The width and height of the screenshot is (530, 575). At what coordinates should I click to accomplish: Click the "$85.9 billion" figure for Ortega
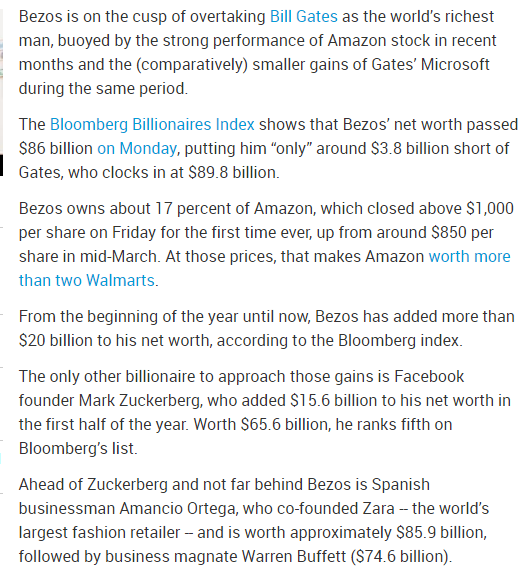pyautogui.click(x=441, y=533)
